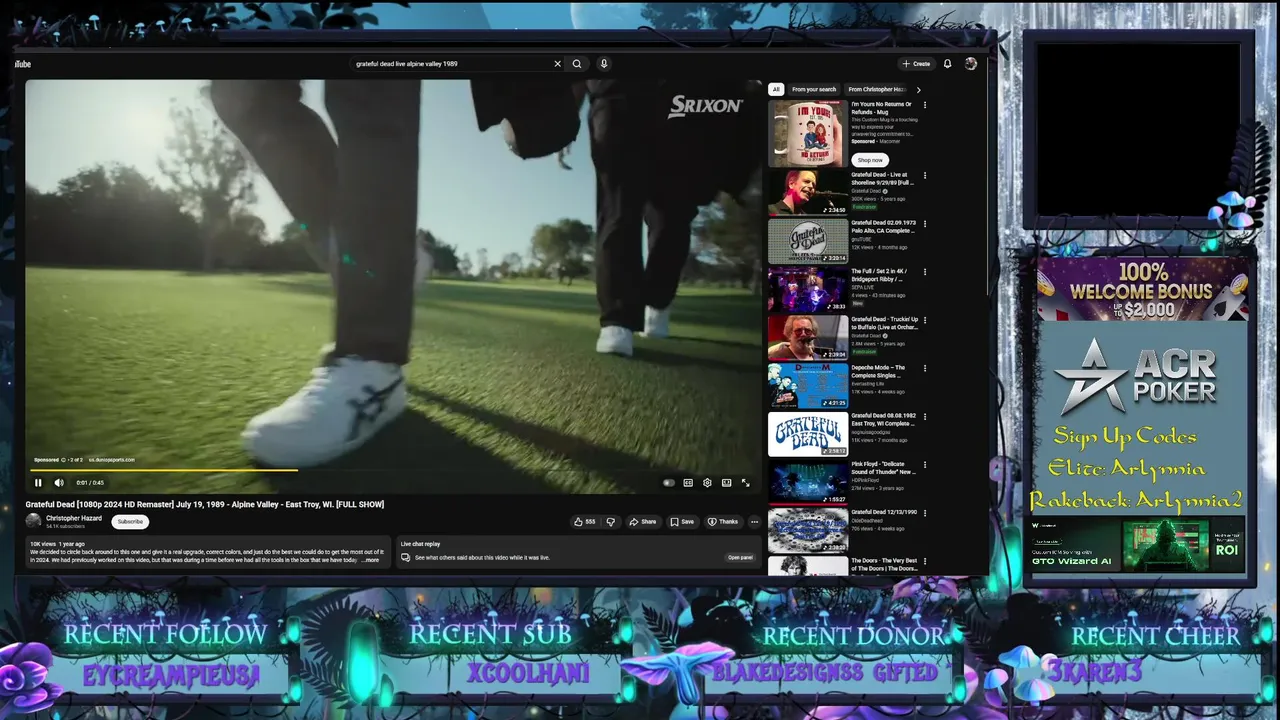
Task: Save the video to a playlist
Action: point(682,522)
